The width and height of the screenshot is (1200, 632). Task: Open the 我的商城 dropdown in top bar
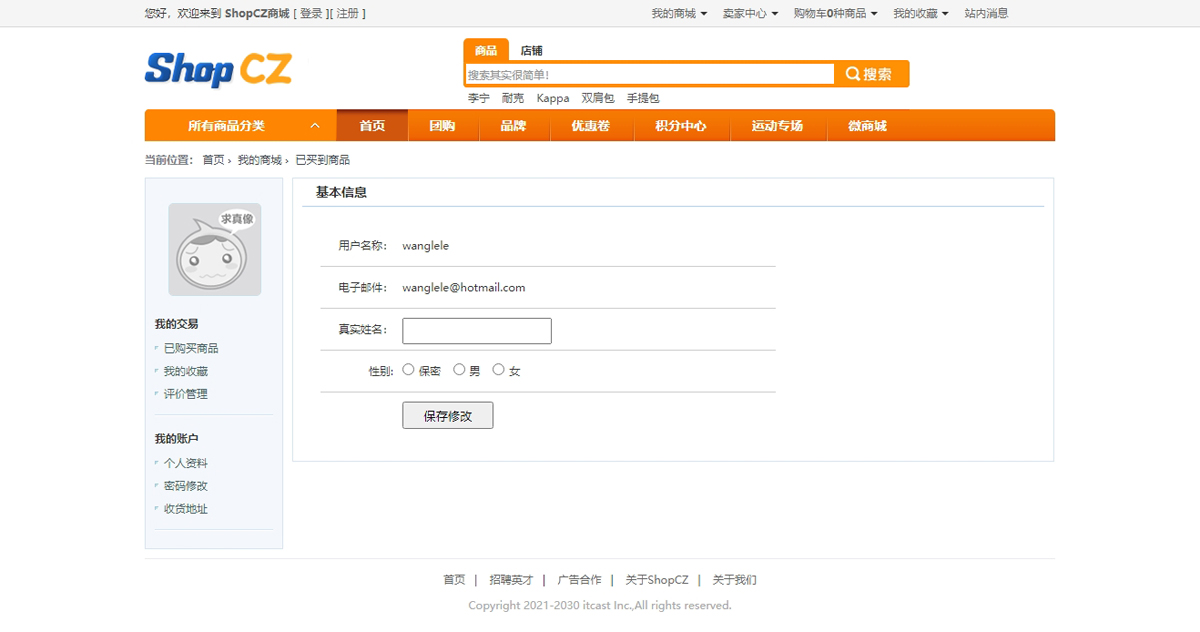[679, 13]
